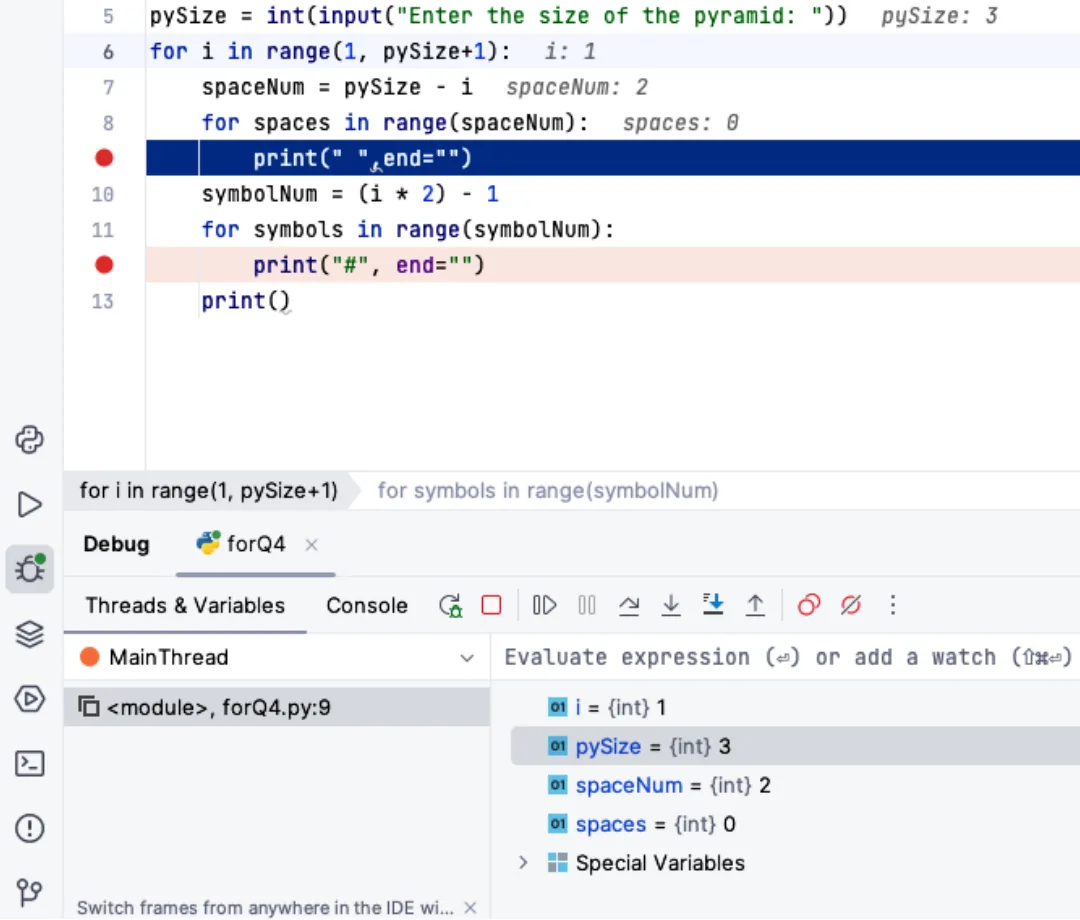Step over the current line
The width and height of the screenshot is (1080, 920).
pos(629,605)
